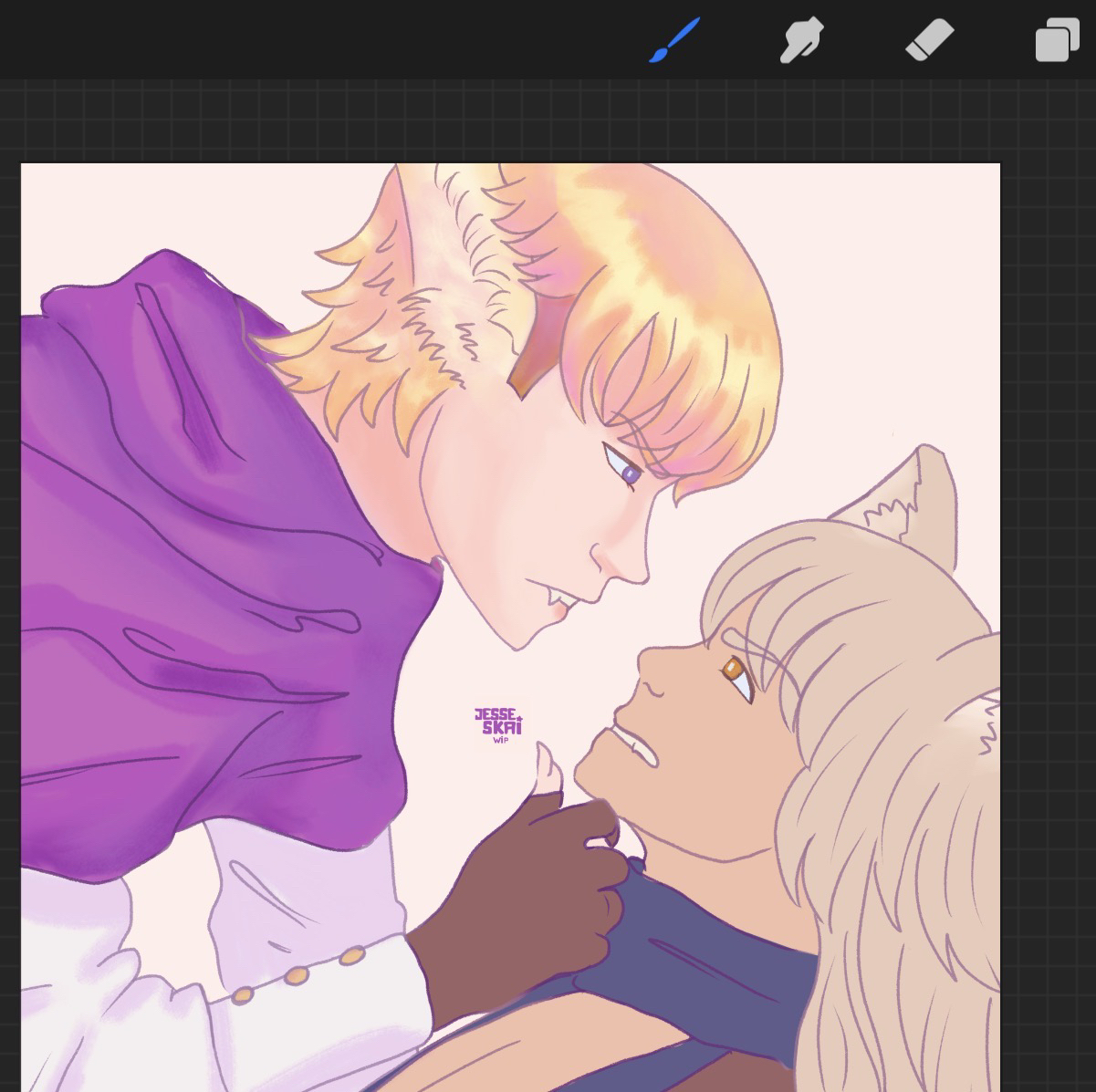Select the Eraser tool
Screen dimensions: 1096x1092
tap(929, 41)
